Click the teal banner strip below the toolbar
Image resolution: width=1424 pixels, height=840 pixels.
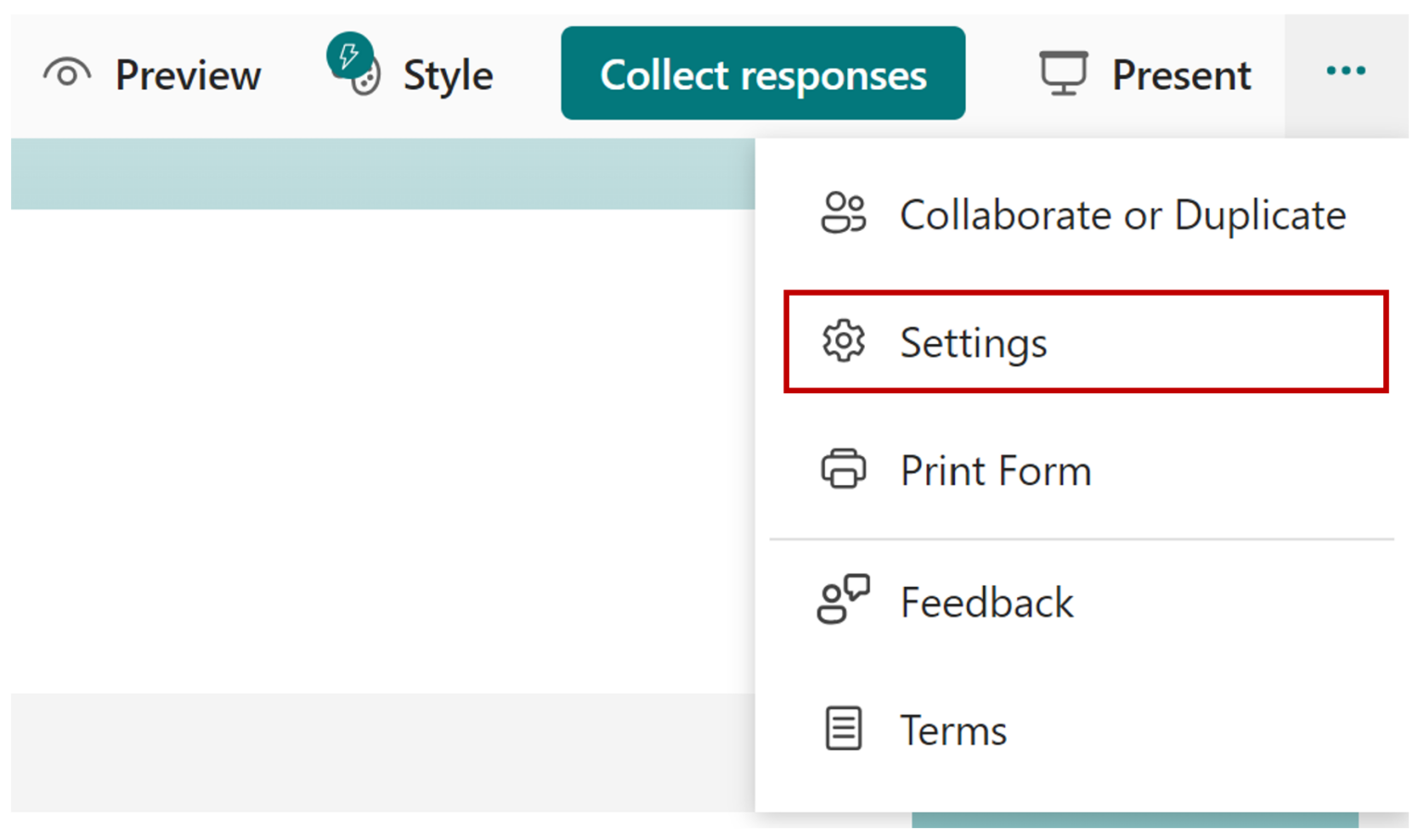click(x=371, y=173)
